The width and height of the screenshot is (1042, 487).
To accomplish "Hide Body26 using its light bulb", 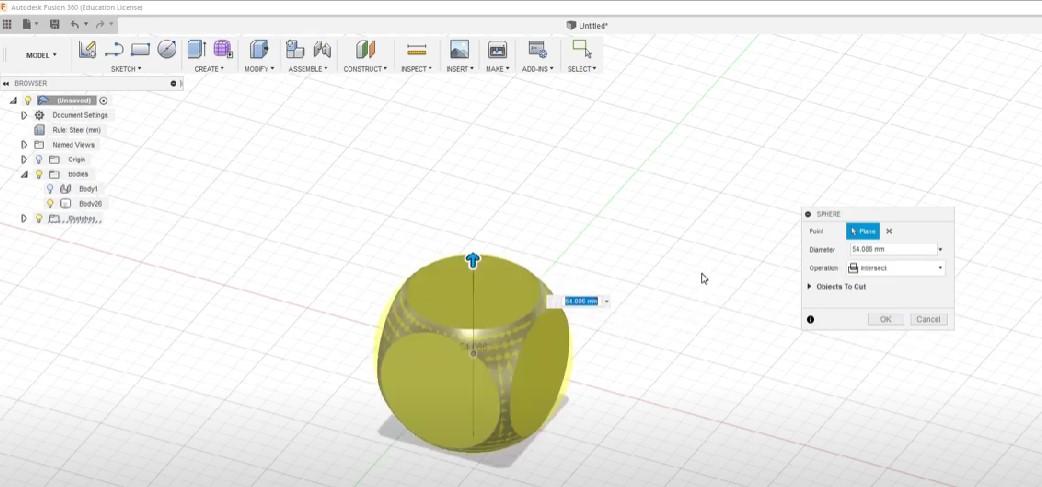I will click(50, 204).
